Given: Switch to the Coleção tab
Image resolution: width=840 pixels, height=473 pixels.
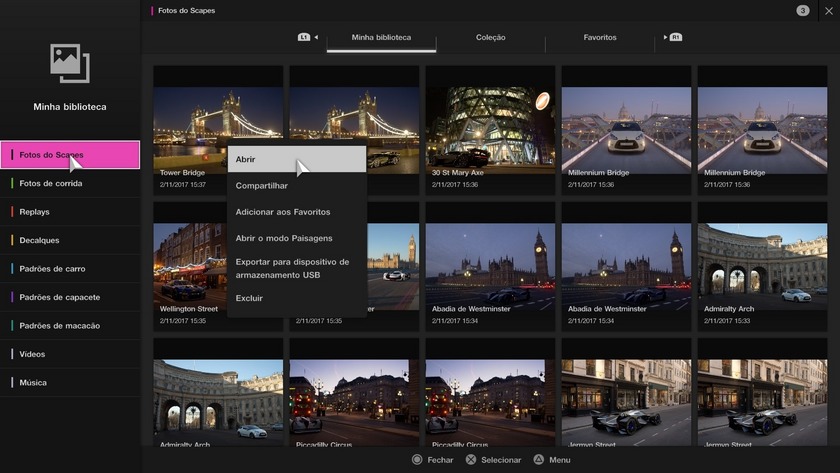Looking at the screenshot, I should click(x=490, y=38).
